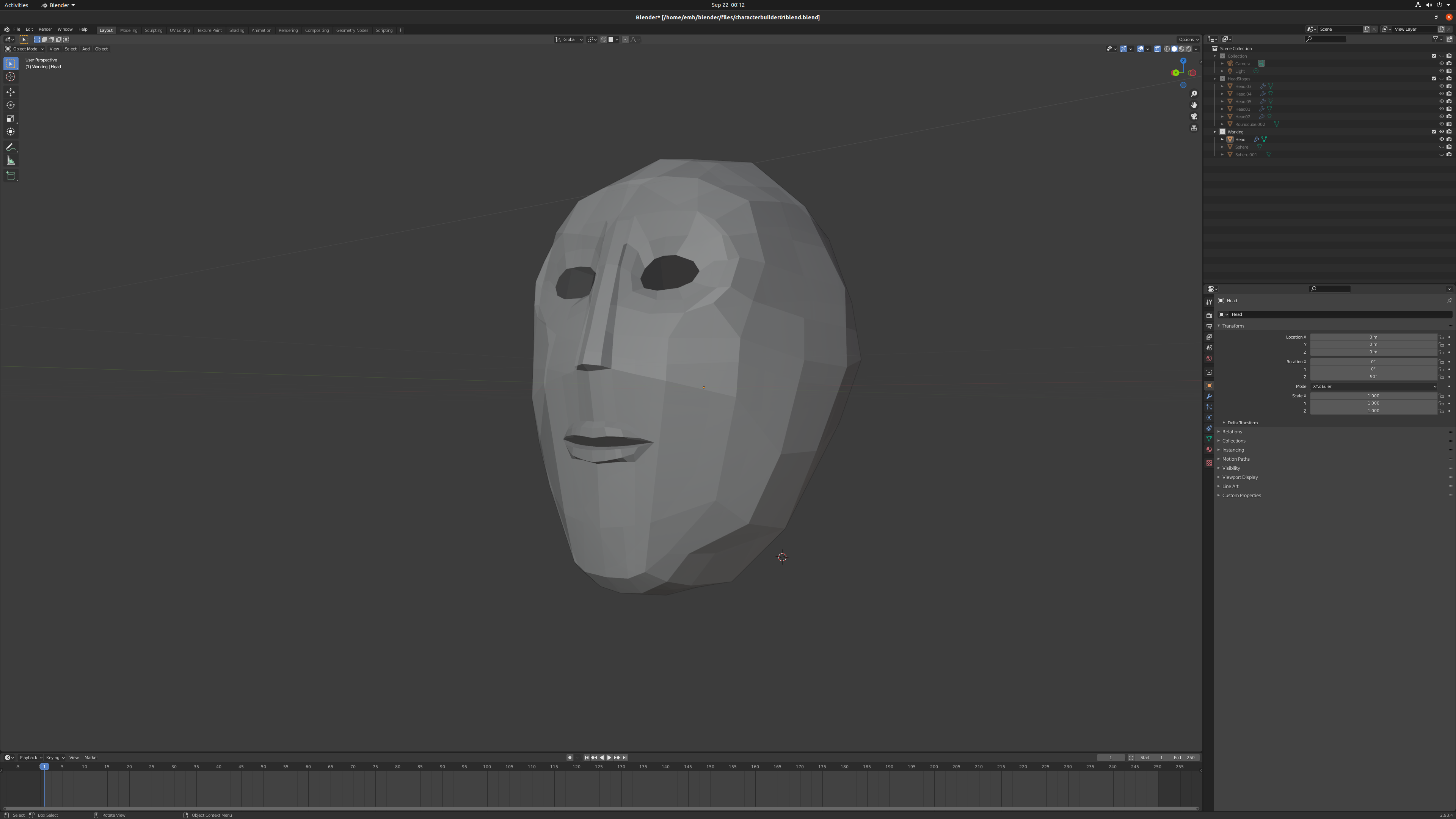The image size is (1456, 819).
Task: Select the Cursor tool in the viewport toolbar
Action: 11,77
